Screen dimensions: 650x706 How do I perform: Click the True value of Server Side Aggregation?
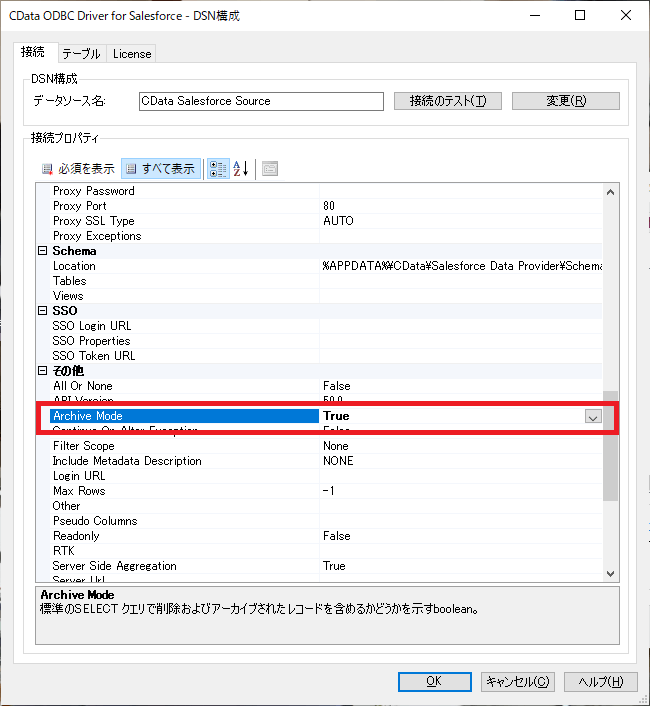[x=334, y=566]
